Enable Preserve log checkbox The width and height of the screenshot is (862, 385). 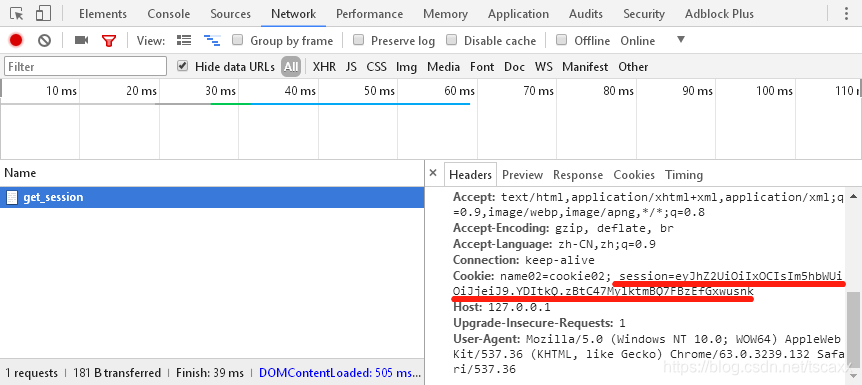coord(358,40)
